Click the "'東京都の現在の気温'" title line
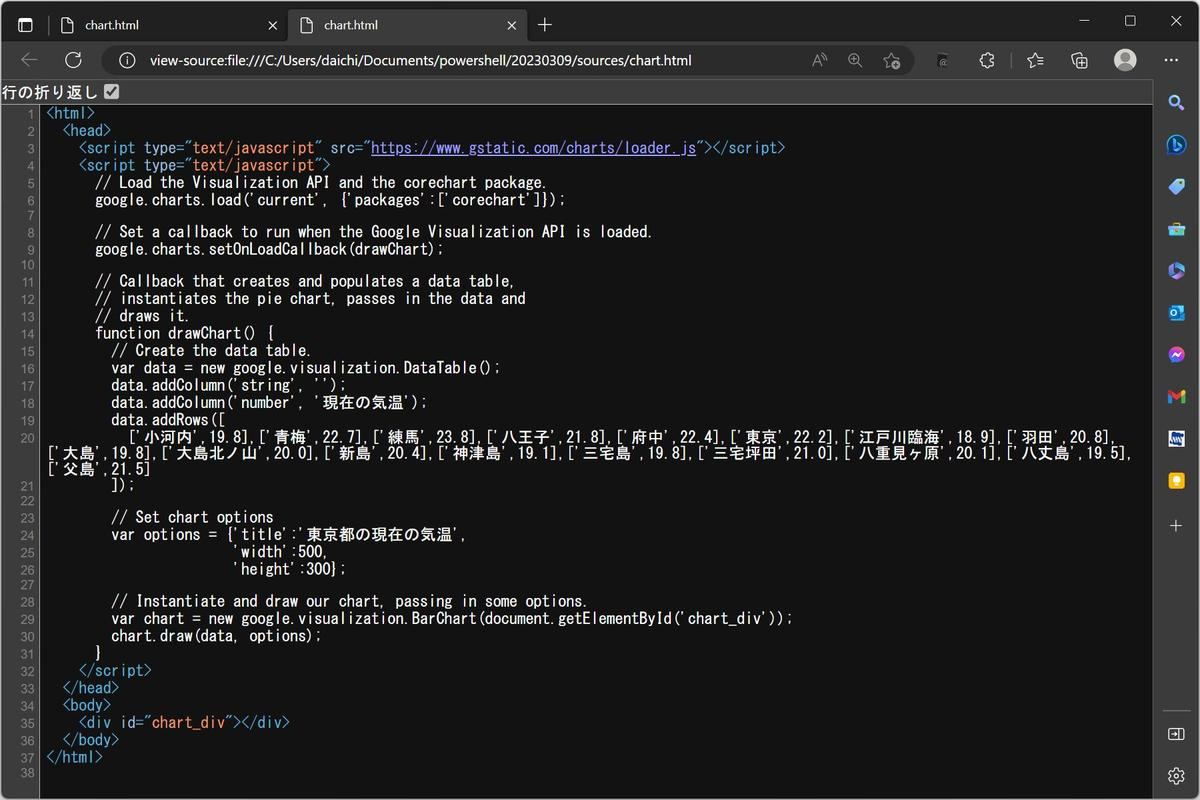The height and width of the screenshot is (800, 1200). click(x=289, y=534)
